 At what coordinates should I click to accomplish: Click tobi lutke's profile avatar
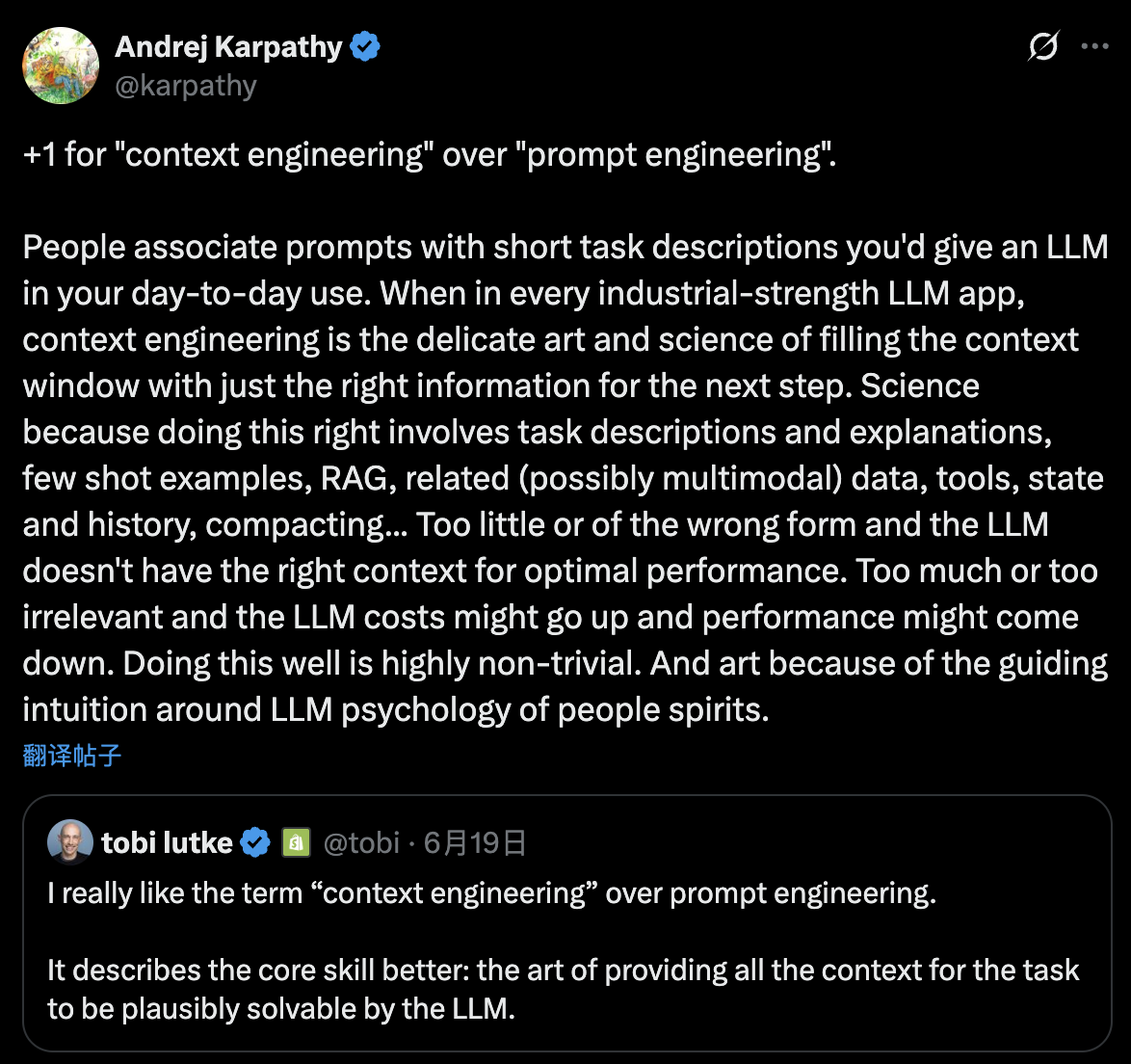tap(70, 842)
